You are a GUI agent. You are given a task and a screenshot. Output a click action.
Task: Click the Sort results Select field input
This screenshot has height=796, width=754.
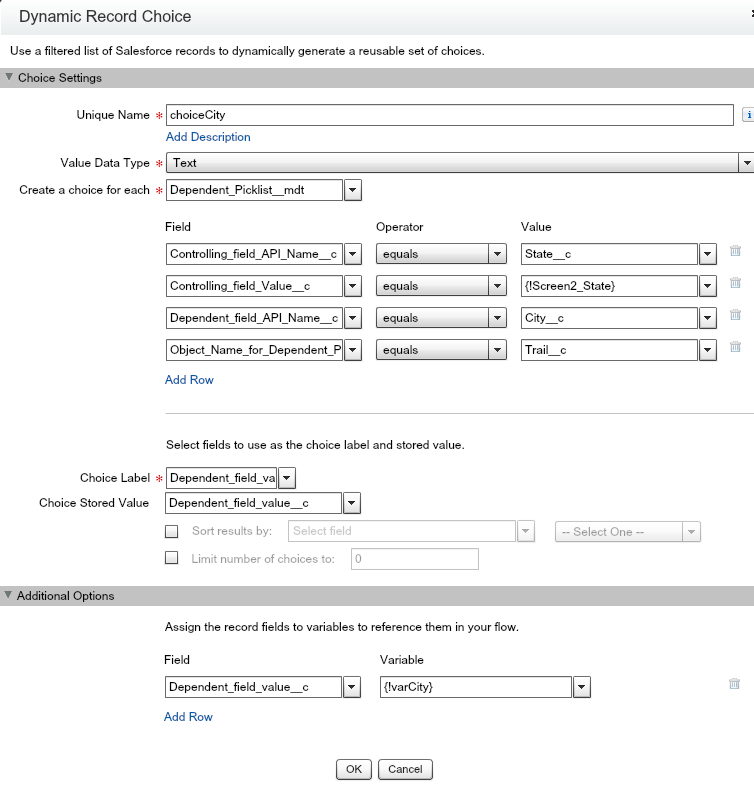[402, 531]
